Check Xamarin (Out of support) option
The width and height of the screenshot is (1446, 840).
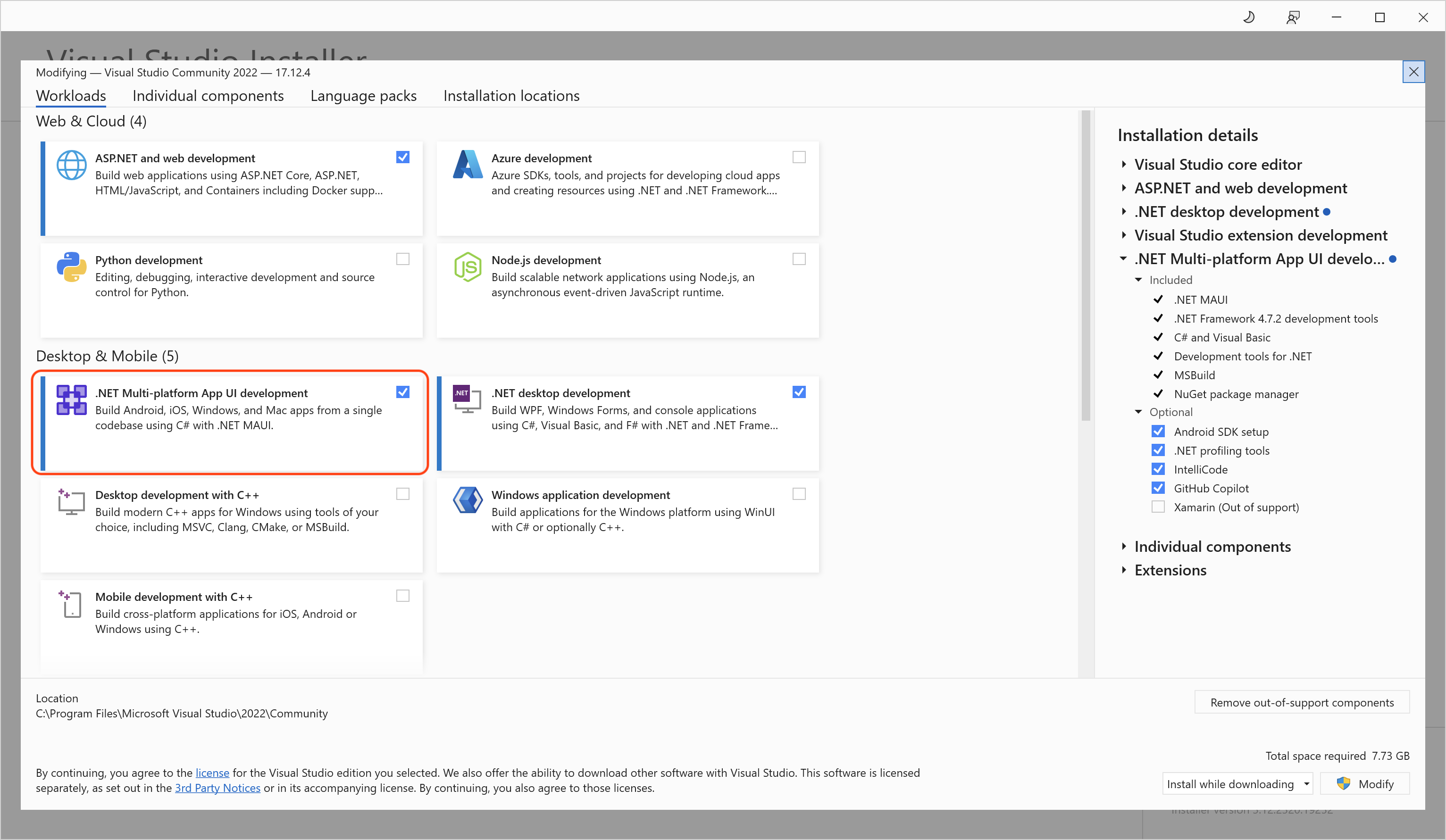click(x=1158, y=507)
